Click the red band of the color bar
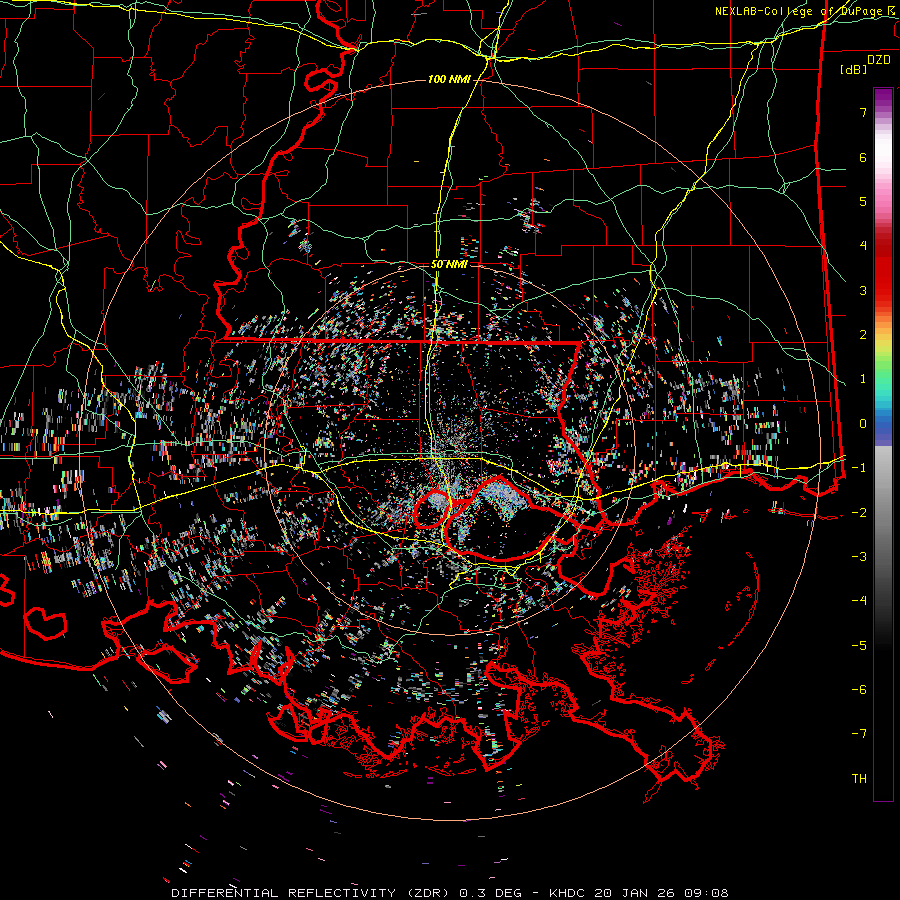Screen dimensions: 900x900 883,270
